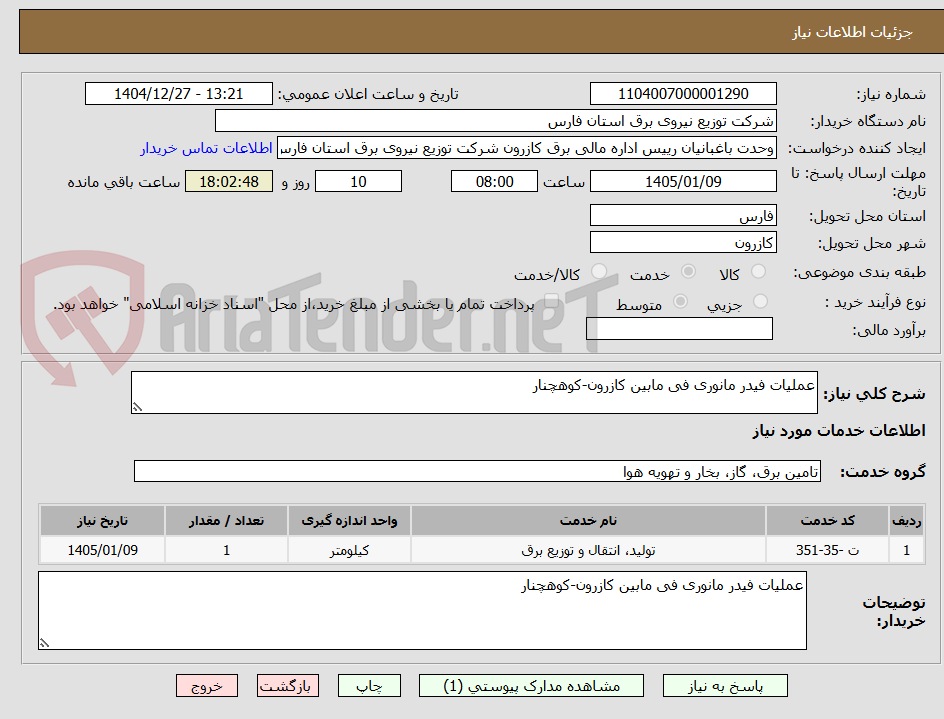Click the announcement date field 1404/12/27 - 13:21
This screenshot has width=944, height=719.
tap(179, 94)
